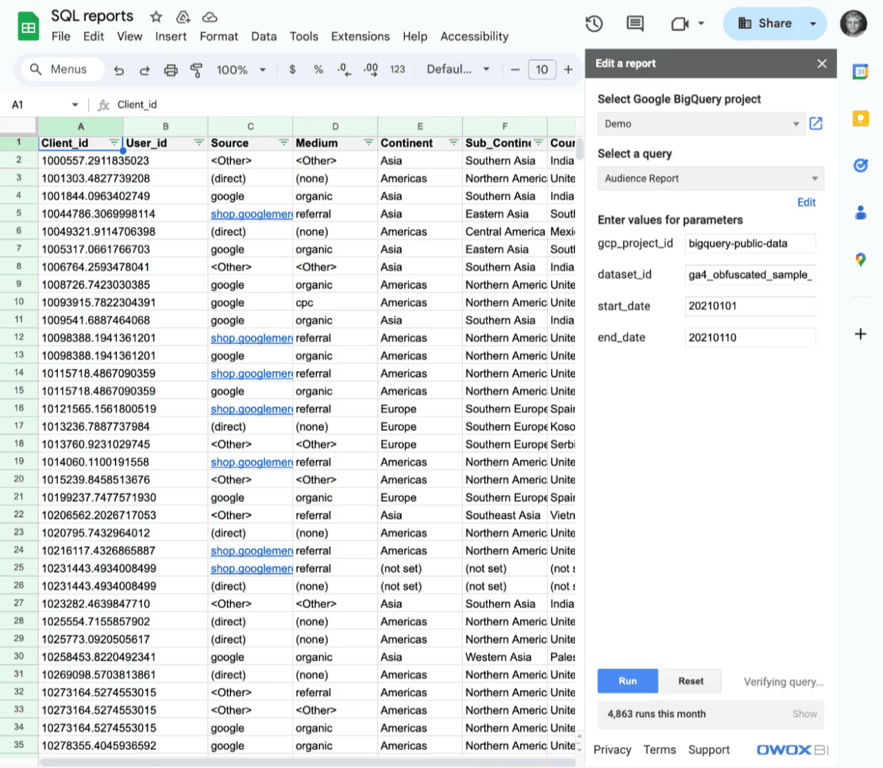Viewport: 883px width, 768px height.
Task: Select column E header
Action: click(x=420, y=126)
